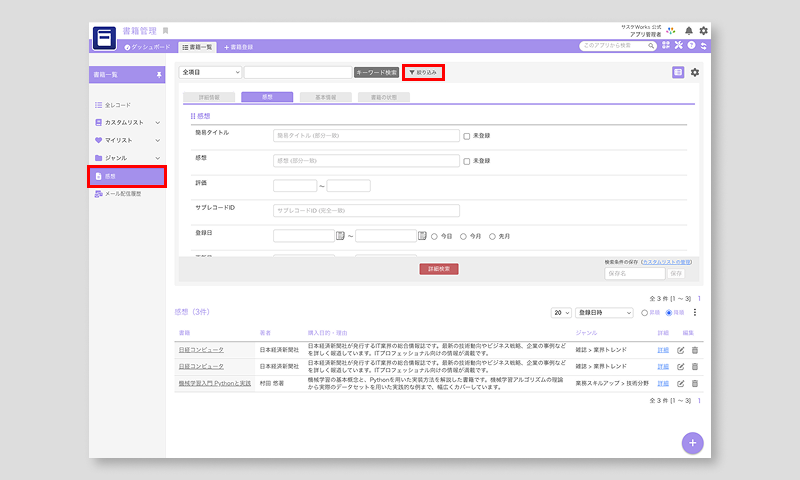Switch to the 書籍一覧 tab

tap(197, 47)
